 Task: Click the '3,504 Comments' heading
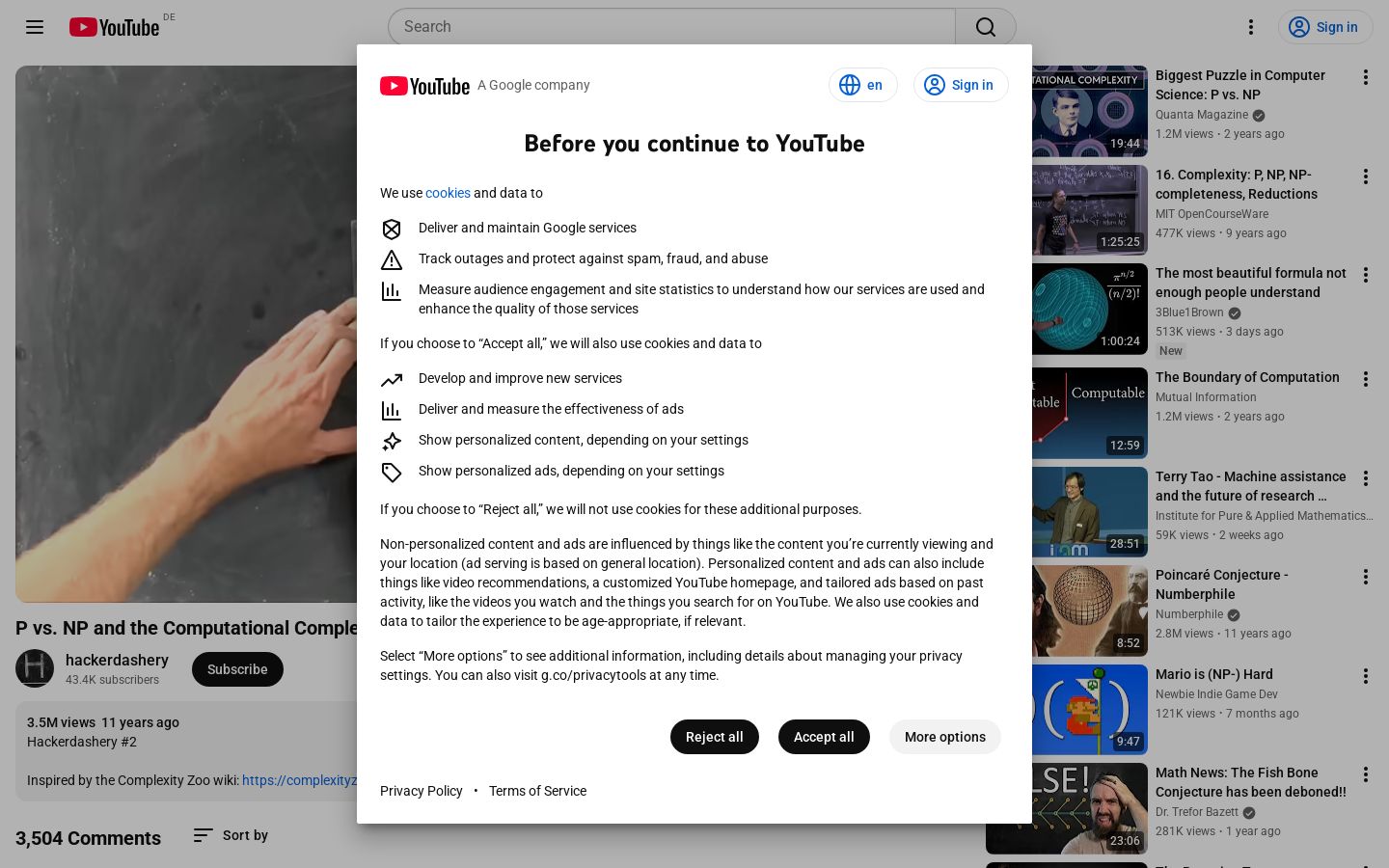(x=88, y=838)
